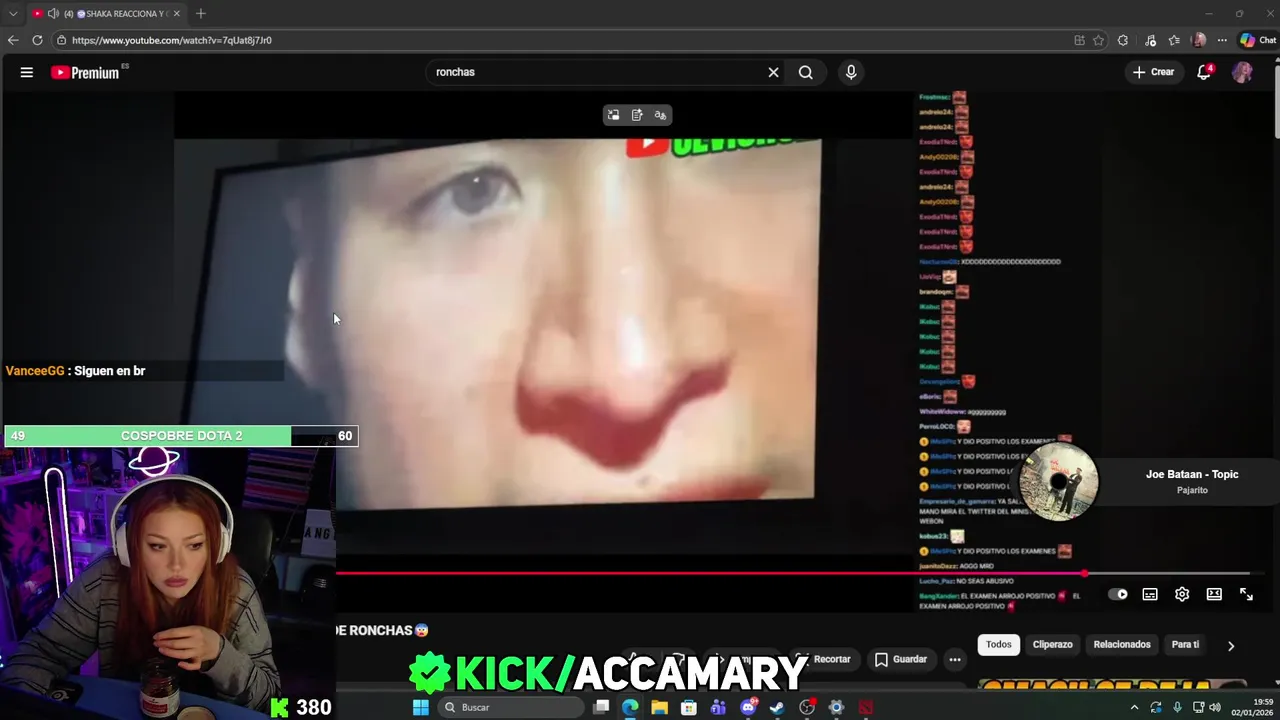The image size is (1280, 720).
Task: Open a new browser tab
Action: point(201,14)
